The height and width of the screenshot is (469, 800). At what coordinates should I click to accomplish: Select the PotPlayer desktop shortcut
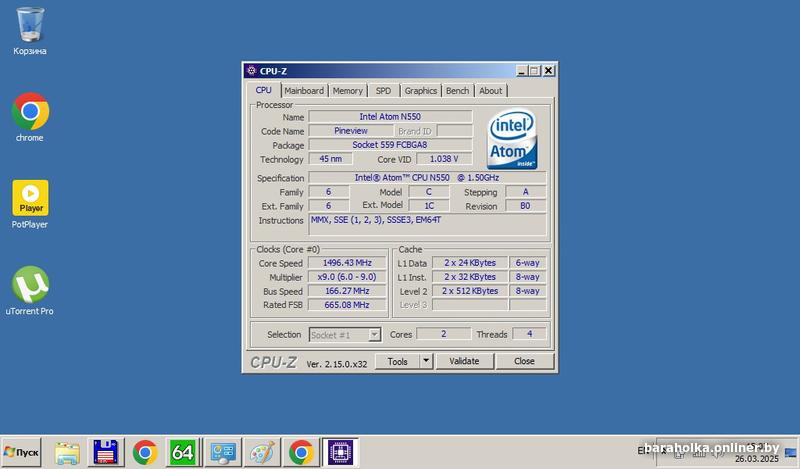click(30, 204)
